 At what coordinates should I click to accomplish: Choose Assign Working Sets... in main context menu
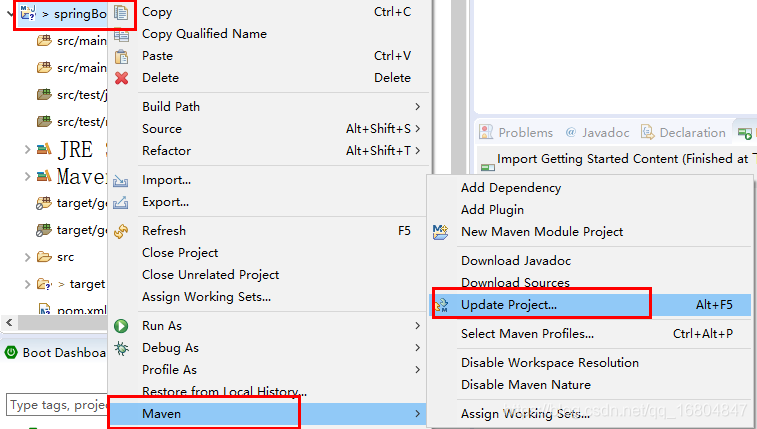pyautogui.click(x=206, y=297)
